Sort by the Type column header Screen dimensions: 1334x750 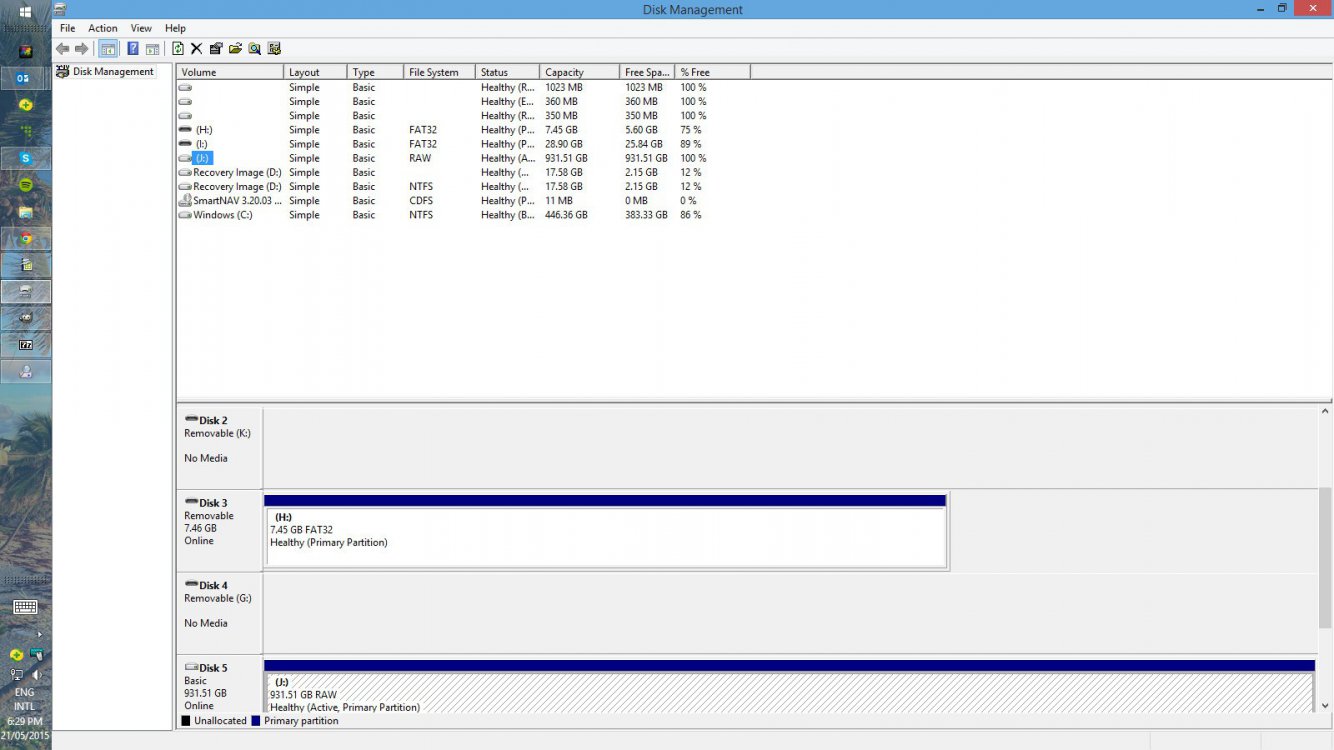(375, 72)
